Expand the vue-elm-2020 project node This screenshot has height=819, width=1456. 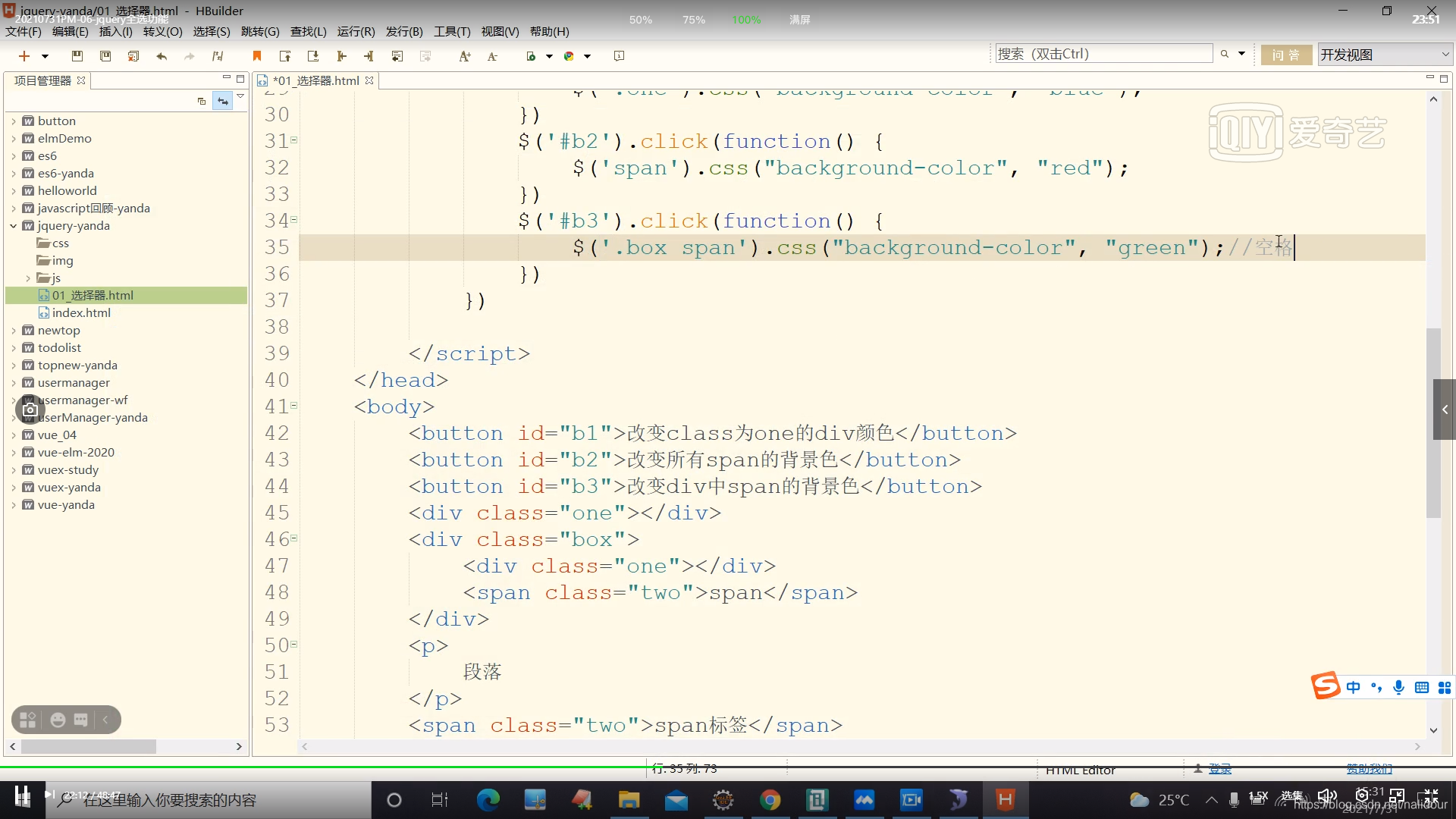click(14, 453)
